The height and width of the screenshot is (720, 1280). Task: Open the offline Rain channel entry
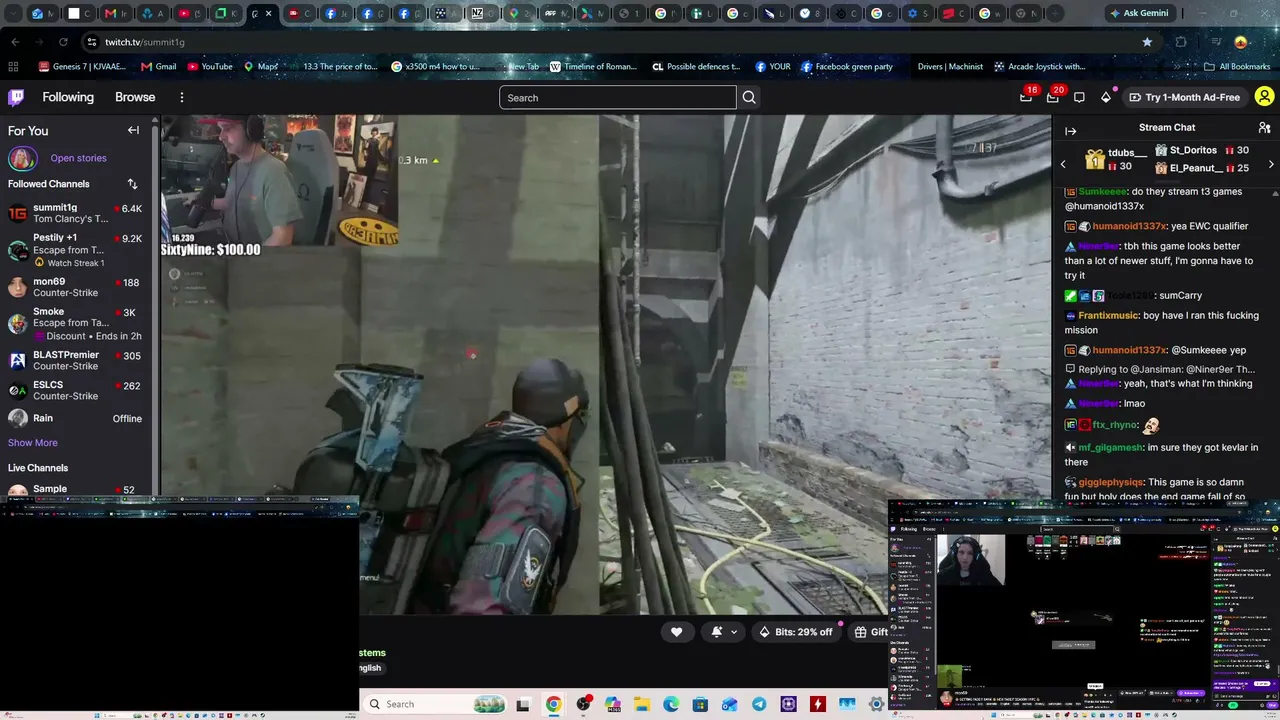tap(76, 418)
